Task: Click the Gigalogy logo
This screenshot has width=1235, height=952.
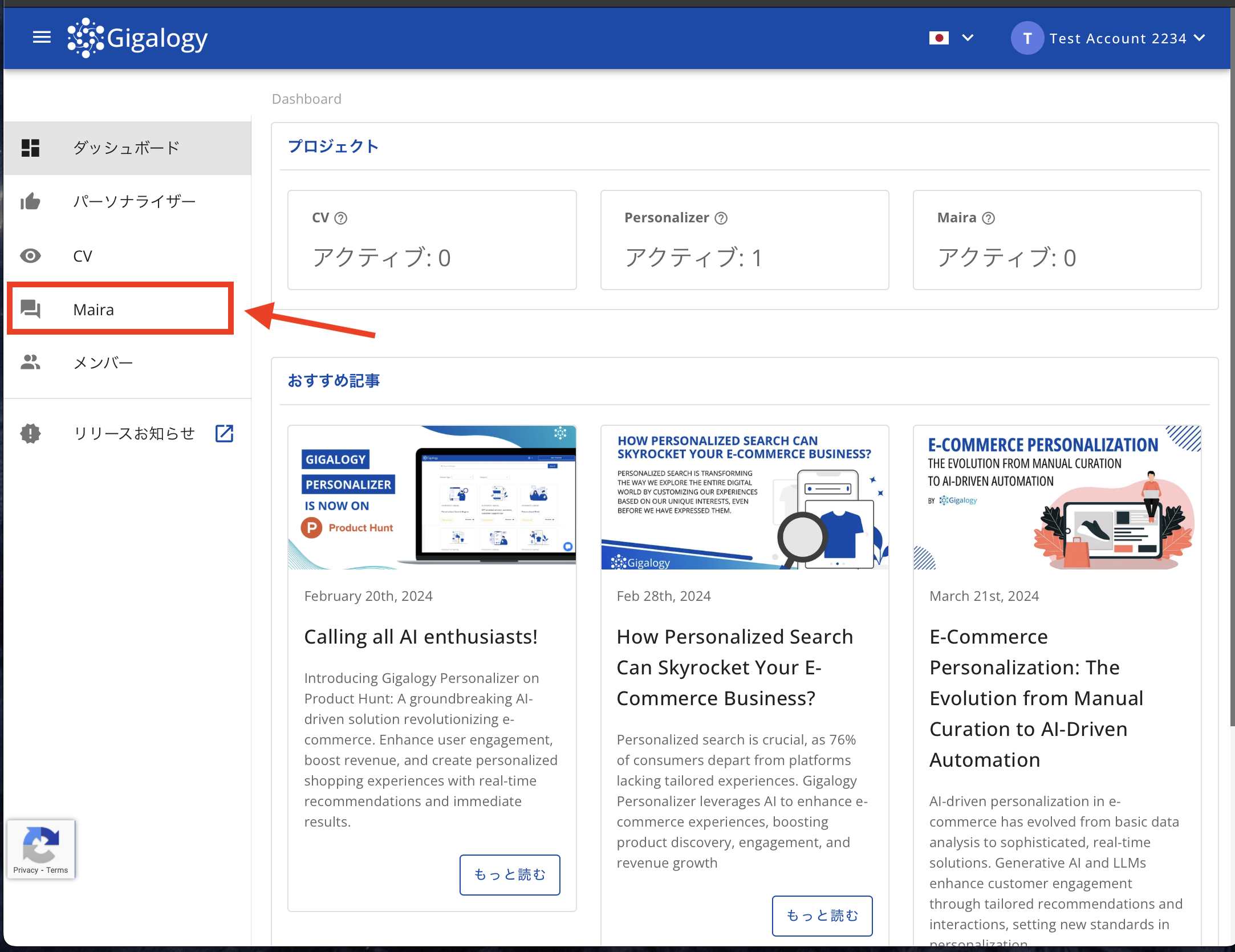Action: [137, 38]
